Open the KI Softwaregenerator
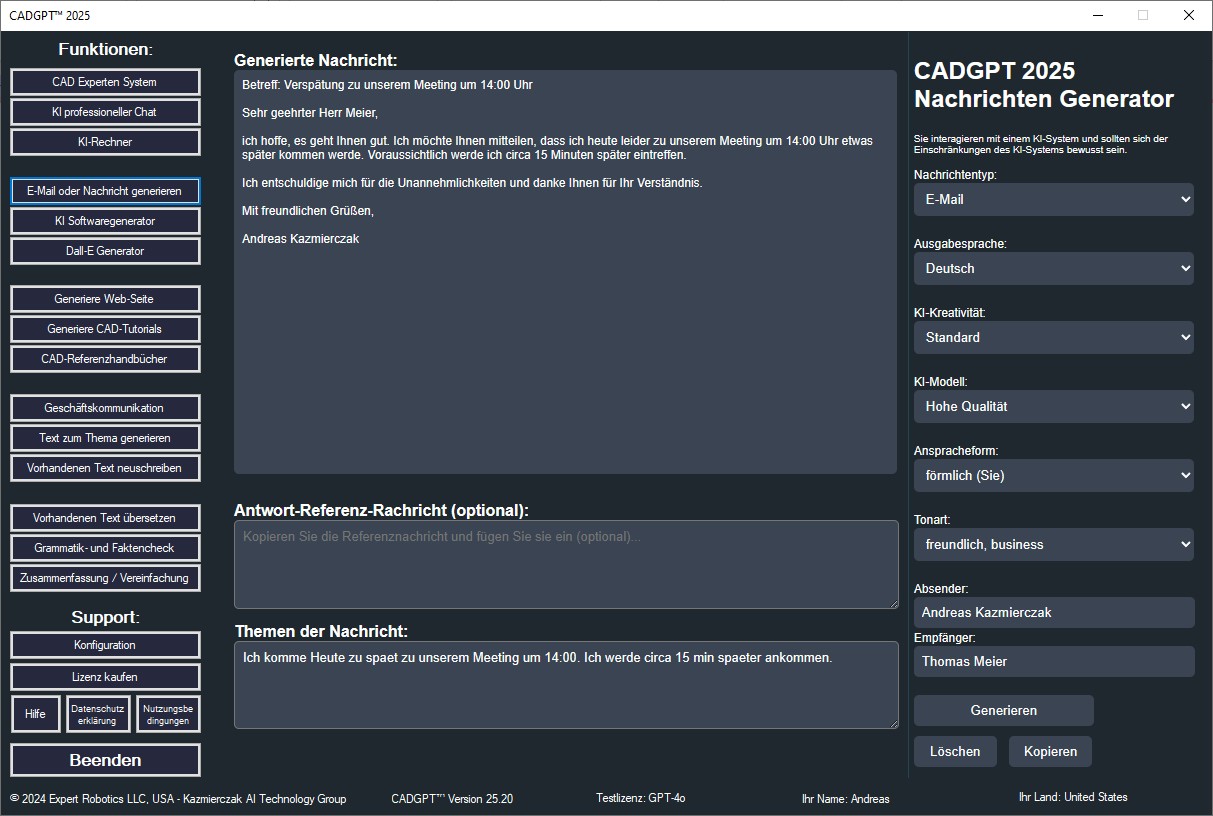This screenshot has width=1213, height=816. pyautogui.click(x=105, y=221)
